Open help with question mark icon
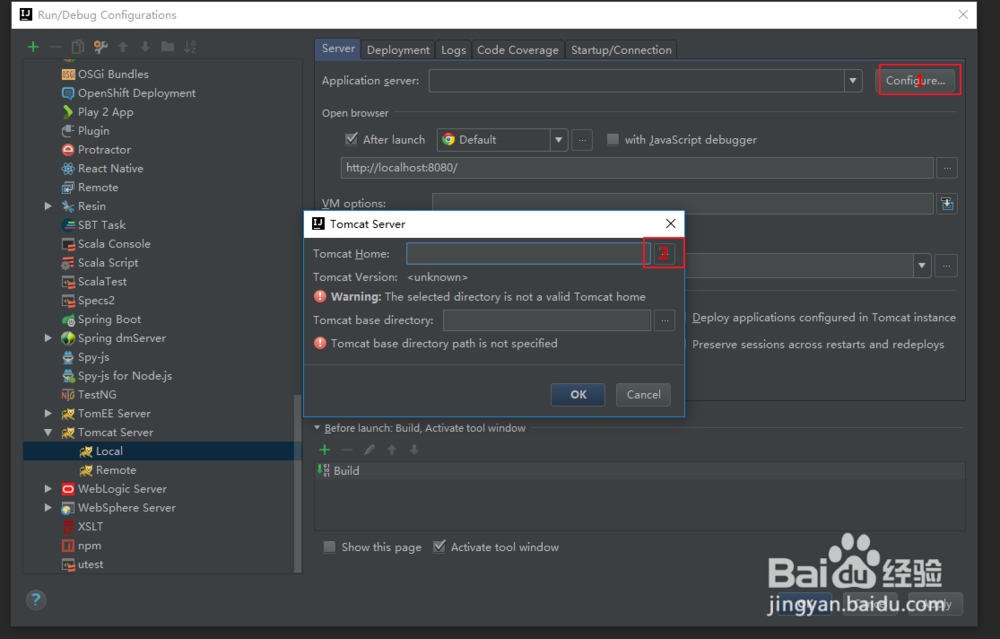The width and height of the screenshot is (1000, 639). (36, 599)
